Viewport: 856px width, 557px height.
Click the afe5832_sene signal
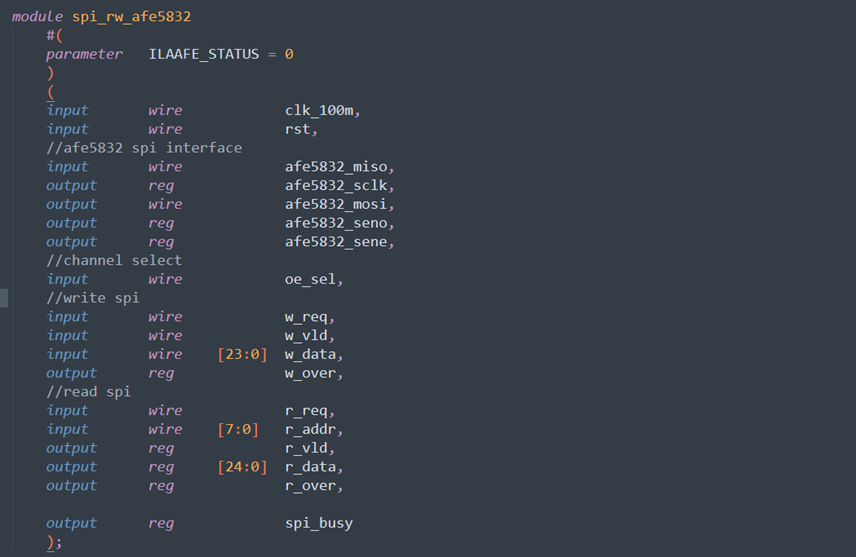336,241
